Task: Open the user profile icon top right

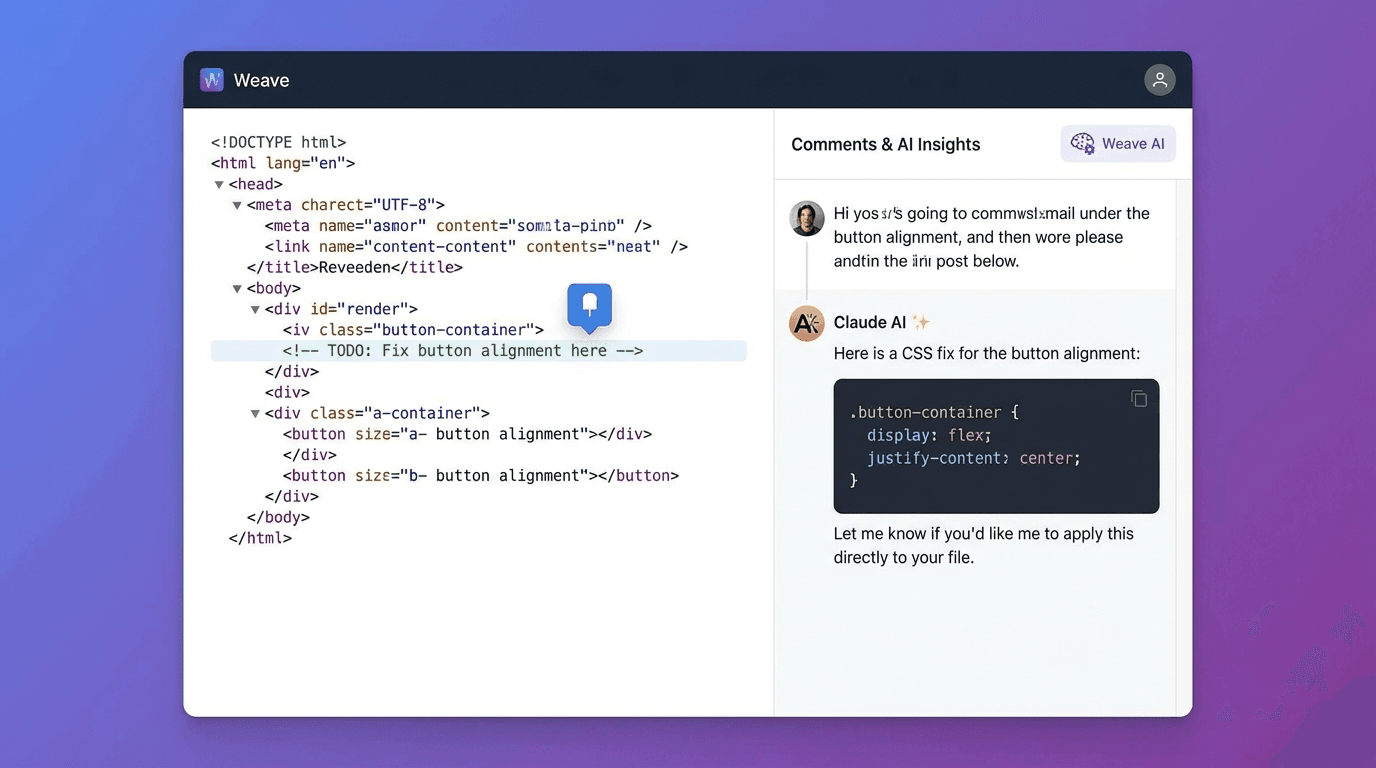Action: 1159,79
